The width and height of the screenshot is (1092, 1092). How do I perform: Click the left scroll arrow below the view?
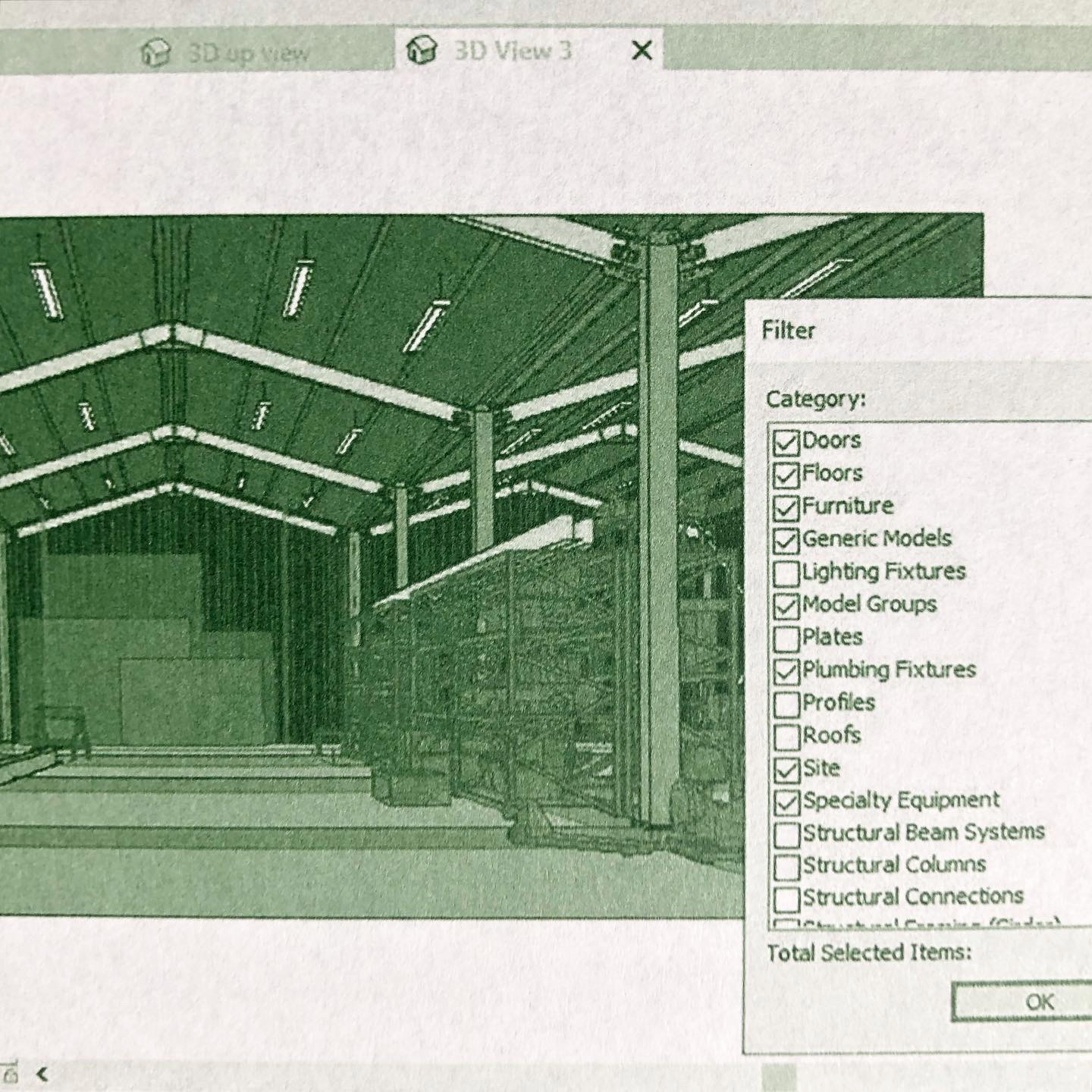[x=42, y=1074]
